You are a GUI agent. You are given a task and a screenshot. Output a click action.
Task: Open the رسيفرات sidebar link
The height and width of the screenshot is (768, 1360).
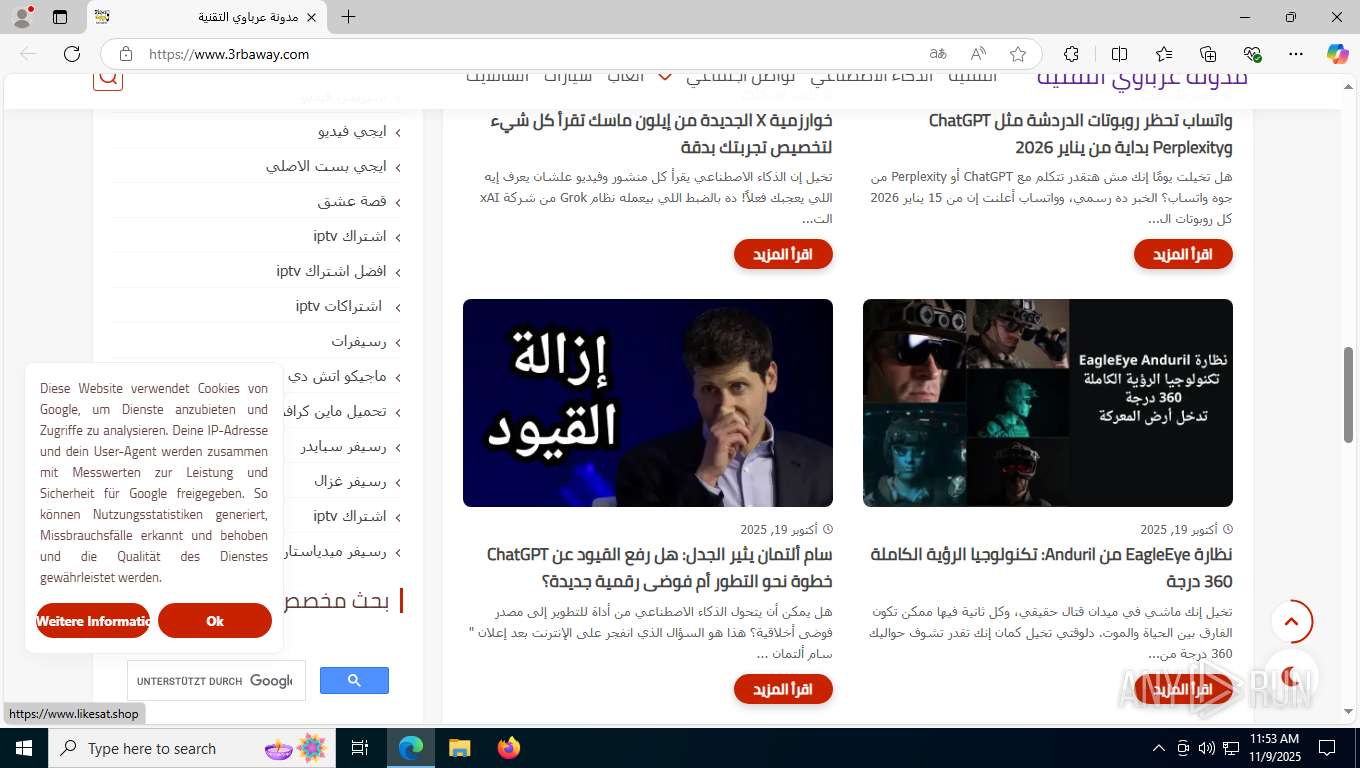(359, 341)
